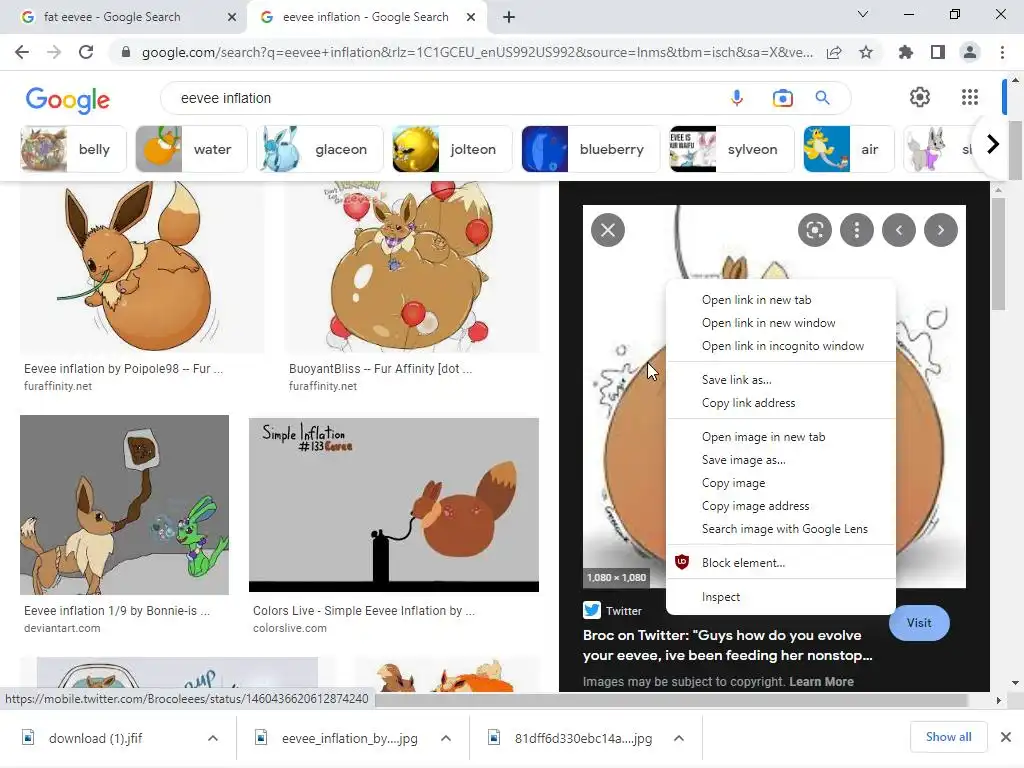The image size is (1024, 768).
Task: Open the Extensions puzzle icon
Action: tap(905, 52)
